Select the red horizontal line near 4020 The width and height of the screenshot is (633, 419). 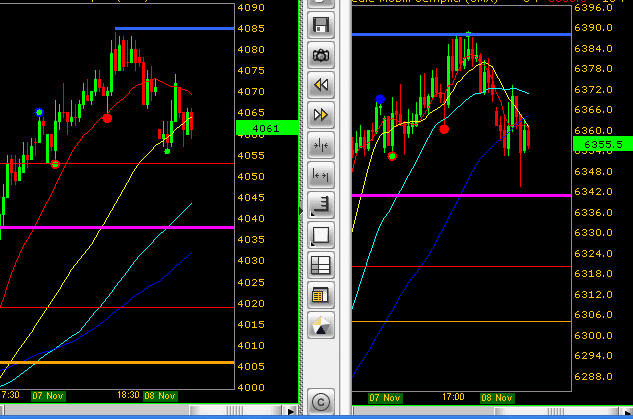[117, 308]
